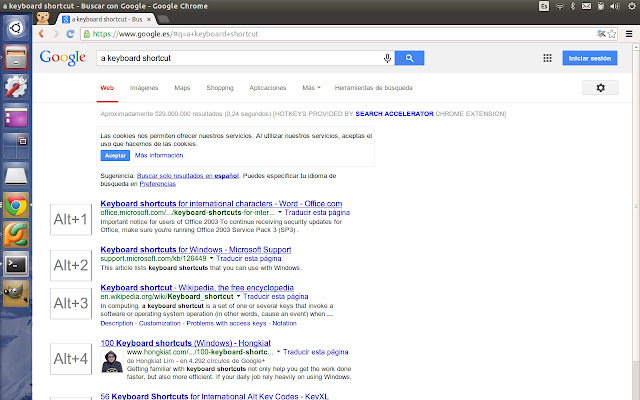
Task: Open the battery indicator
Action: 600,6
